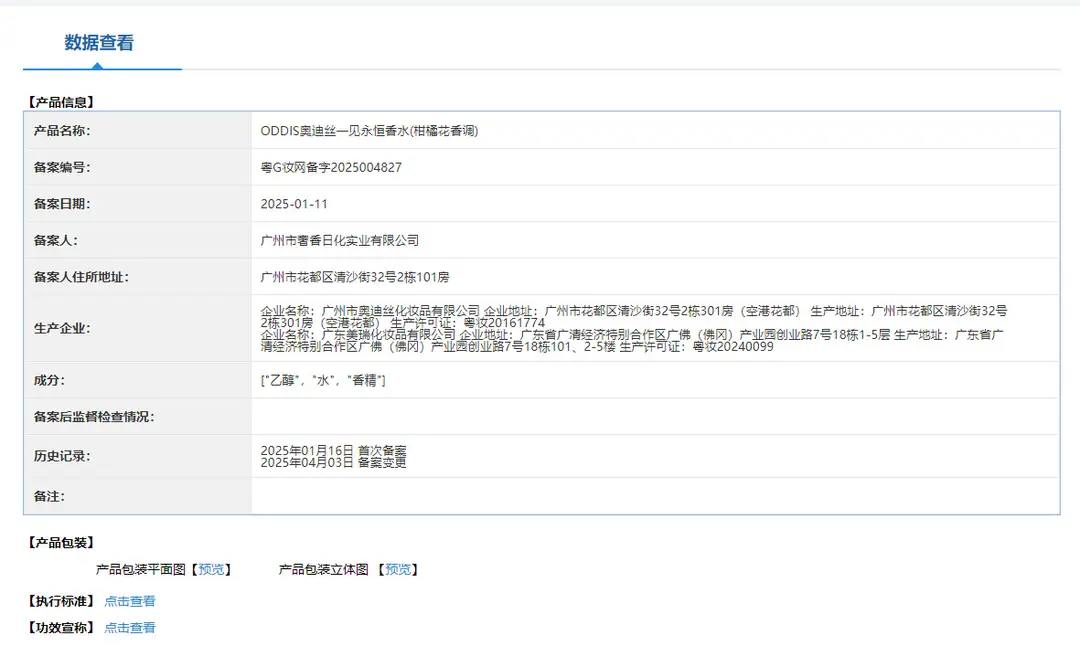Select the 备案编号 value 粤G妆网备字2025004827
This screenshot has height=667, width=1080.
331,167
